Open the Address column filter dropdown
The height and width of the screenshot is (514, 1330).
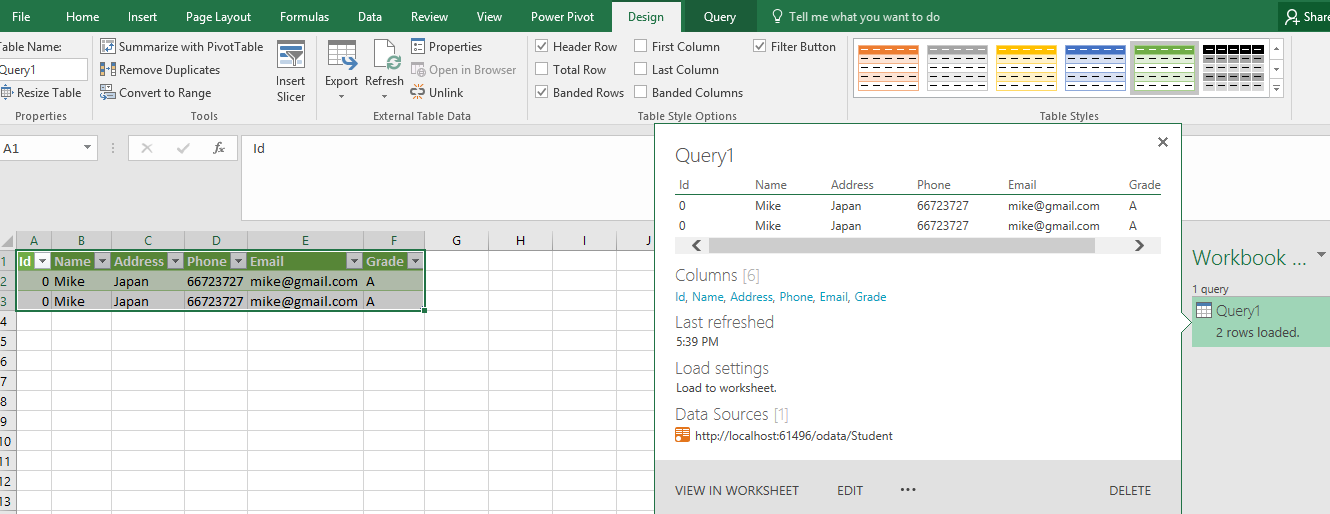(x=174, y=261)
